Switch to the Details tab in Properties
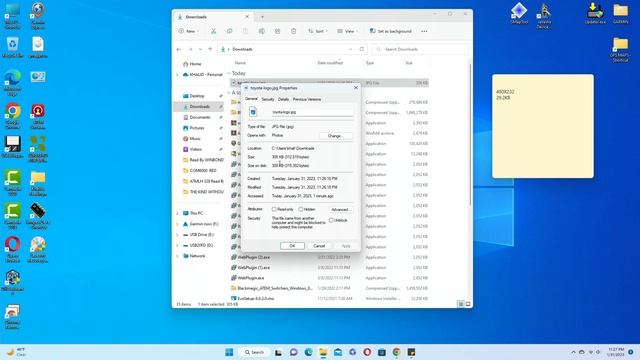 point(283,99)
